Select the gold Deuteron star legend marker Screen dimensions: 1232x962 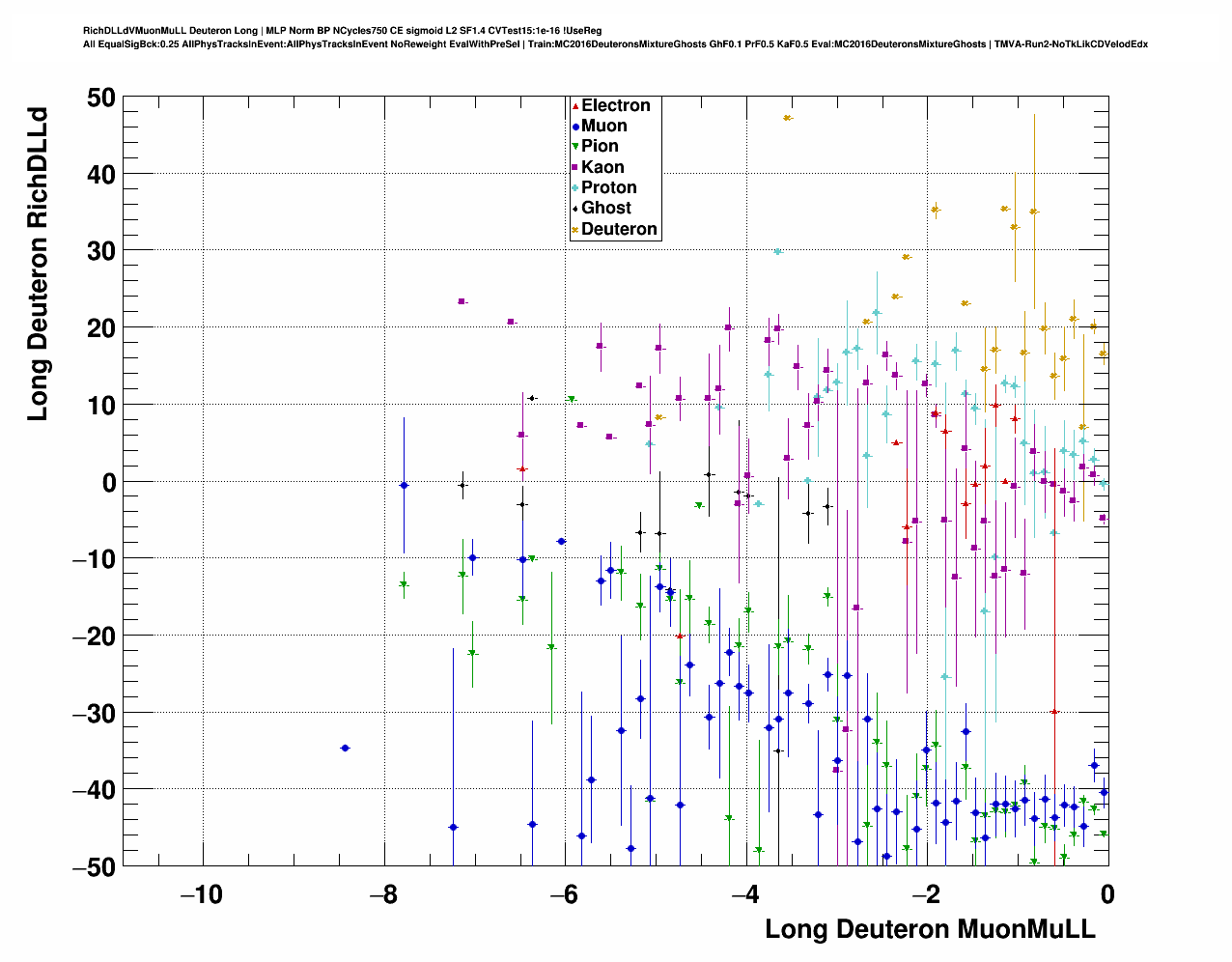click(x=575, y=230)
